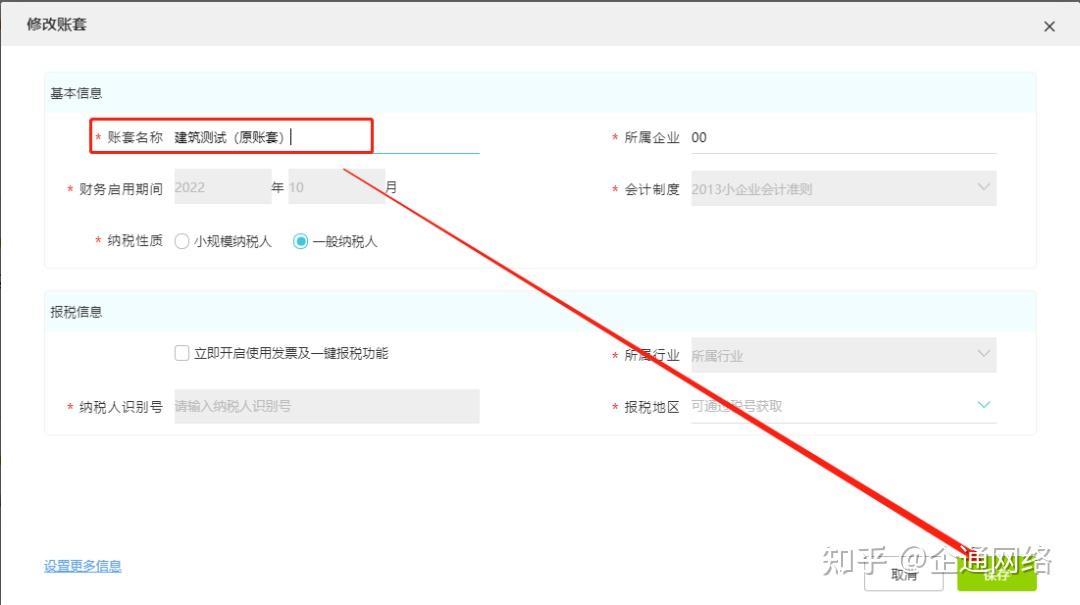The height and width of the screenshot is (605, 1080).
Task: Click the 会计制度 dropdown chevron icon
Action: 984,187
